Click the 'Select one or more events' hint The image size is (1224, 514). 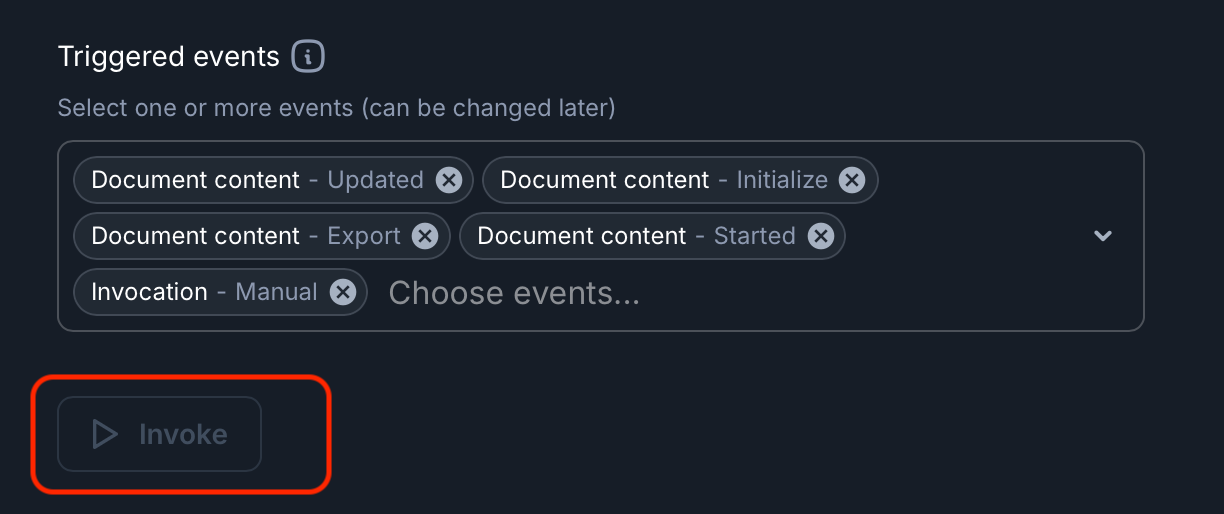tap(205, 108)
